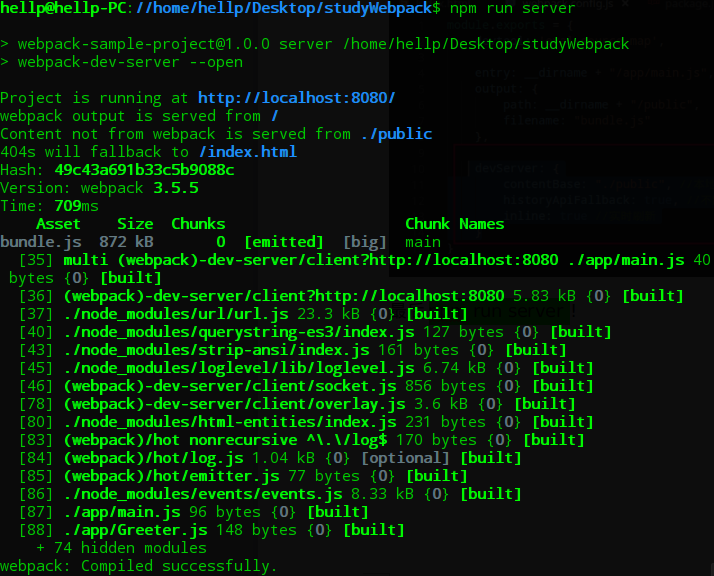This screenshot has height=576, width=714.
Task: Click the main chunk name
Action: (x=423, y=242)
